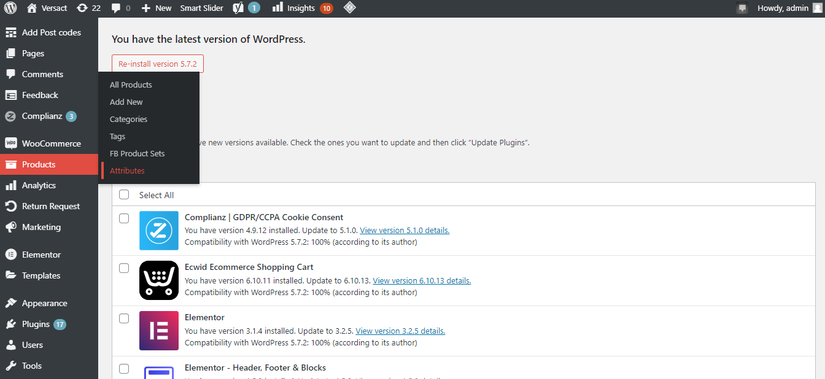Click the updates icon showing 22
825x379 pixels.
click(82, 8)
